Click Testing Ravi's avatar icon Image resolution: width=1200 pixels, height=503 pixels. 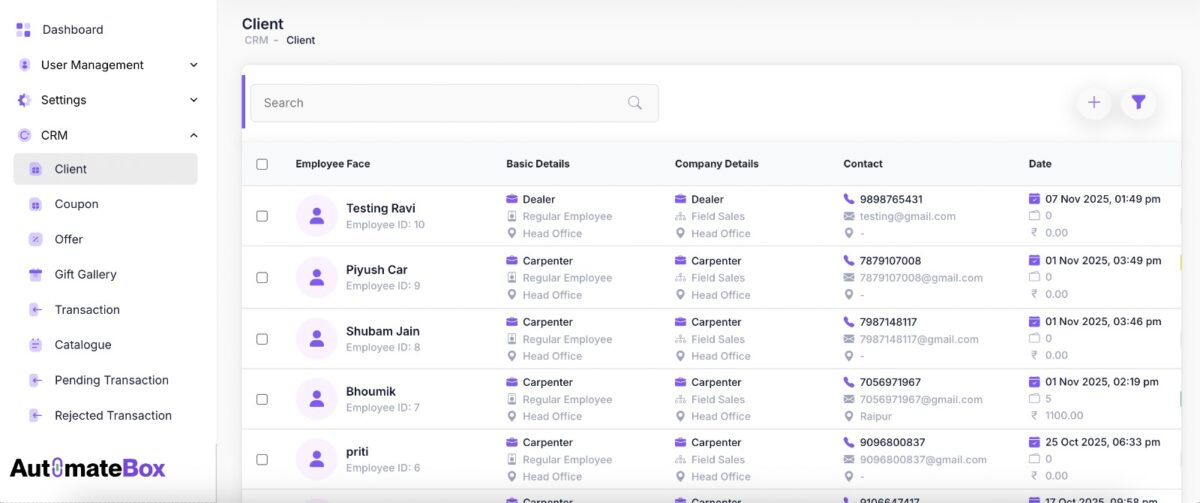click(317, 216)
